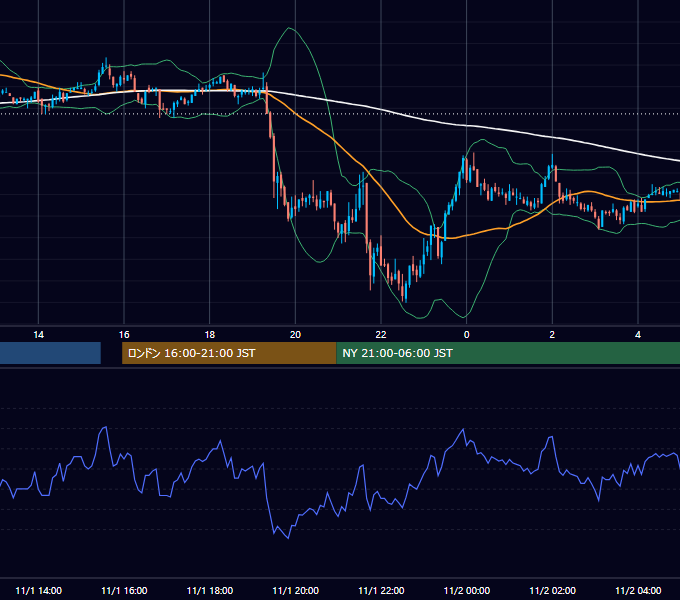Click the hour label 20 on chart axis
Screen dimensions: 680x600
[x=295, y=335]
